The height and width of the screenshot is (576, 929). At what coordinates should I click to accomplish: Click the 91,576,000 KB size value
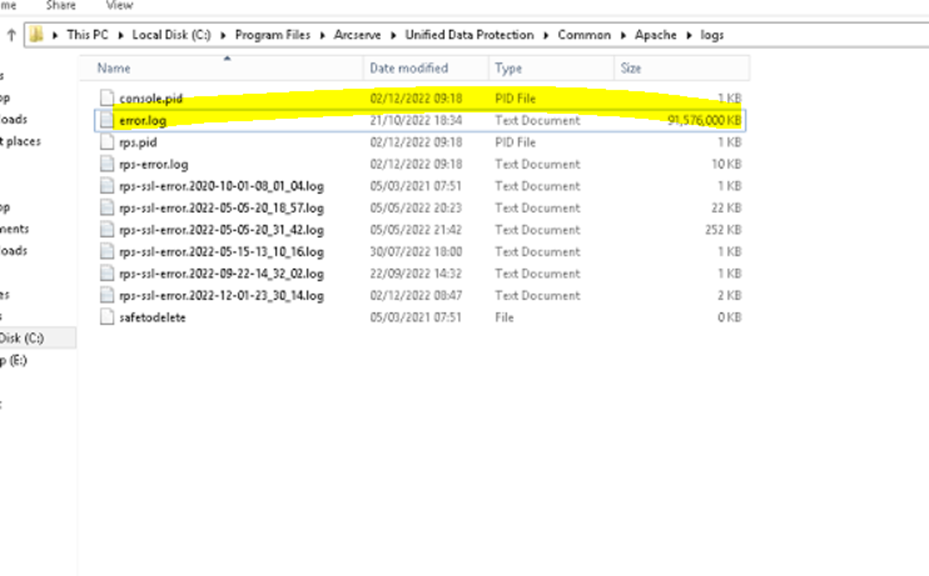point(704,120)
